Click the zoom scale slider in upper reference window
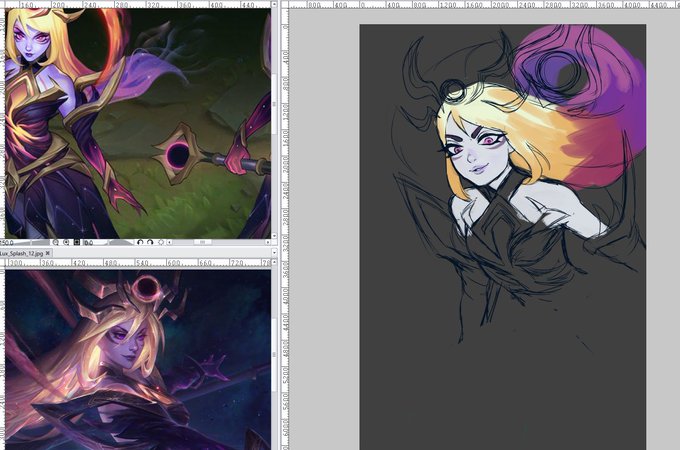The height and width of the screenshot is (450, 680). click(x=32, y=242)
